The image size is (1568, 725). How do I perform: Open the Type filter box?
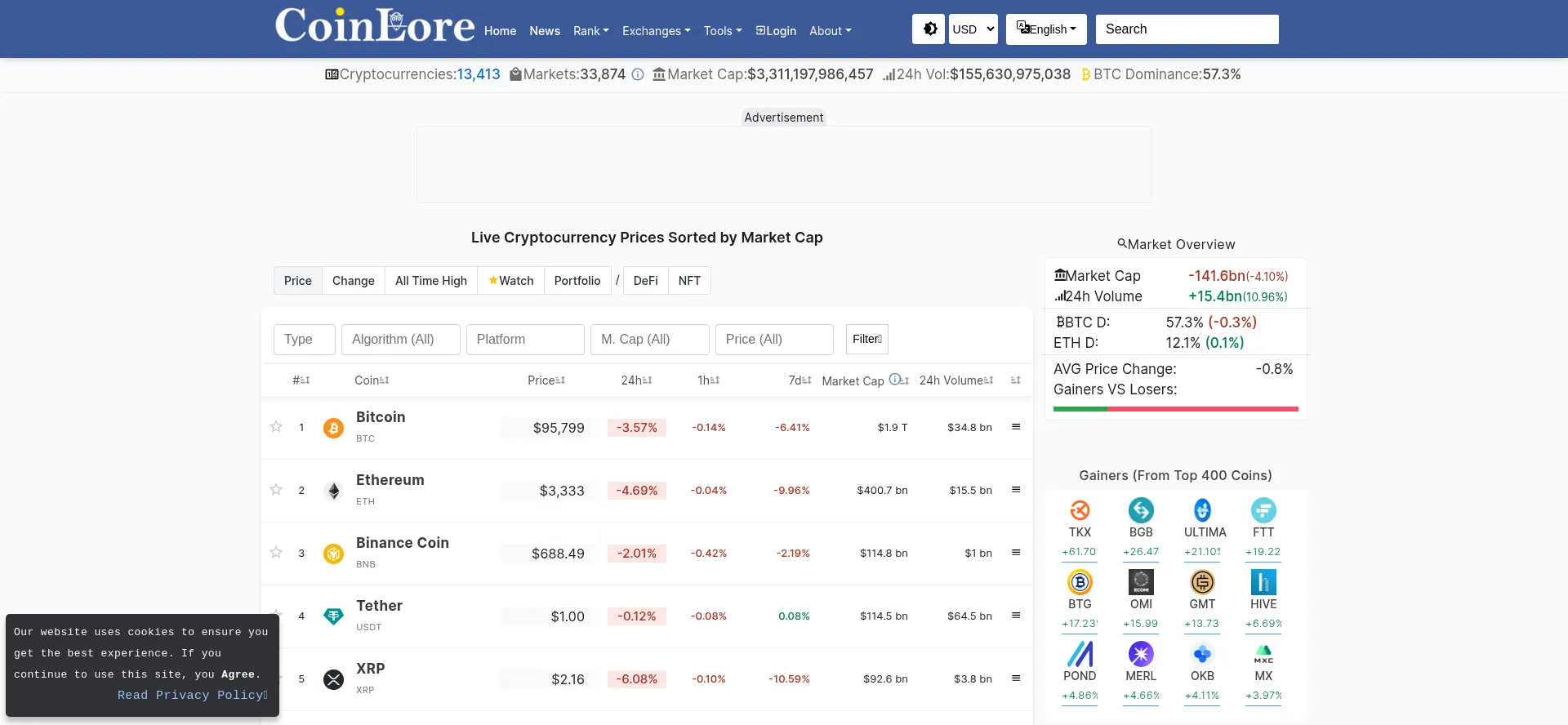[x=305, y=340]
